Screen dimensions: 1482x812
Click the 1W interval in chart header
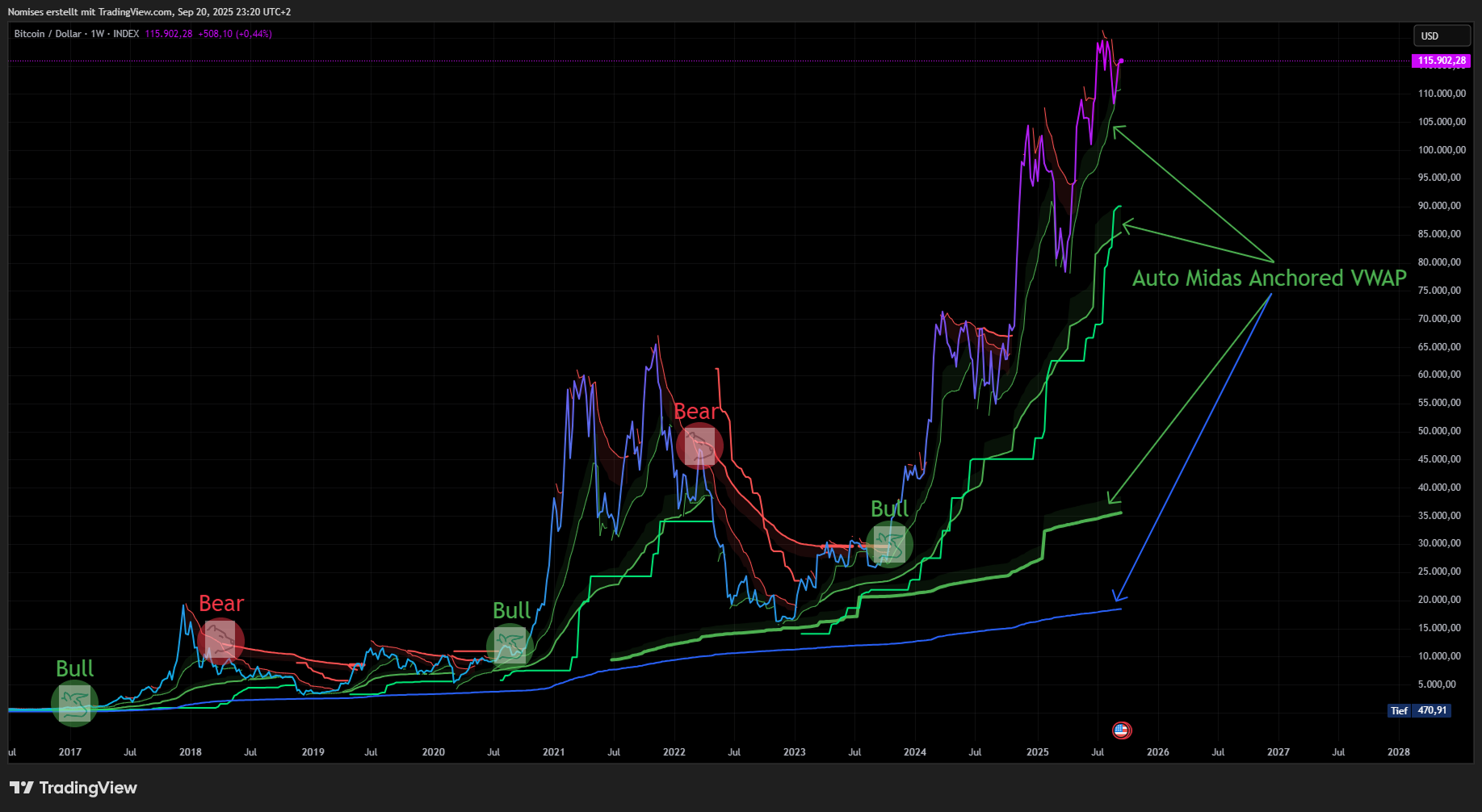point(98,34)
